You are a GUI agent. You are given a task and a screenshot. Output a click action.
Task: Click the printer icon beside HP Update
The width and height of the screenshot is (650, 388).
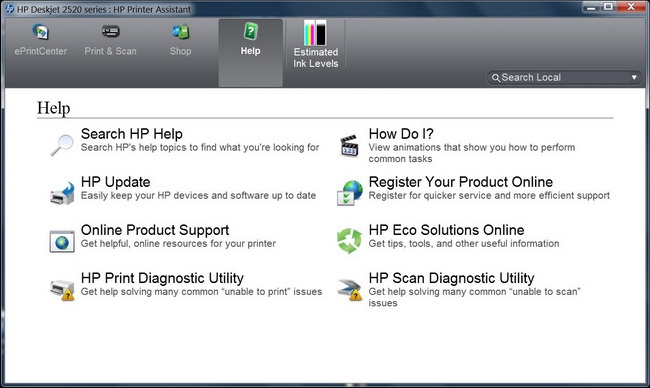62,193
